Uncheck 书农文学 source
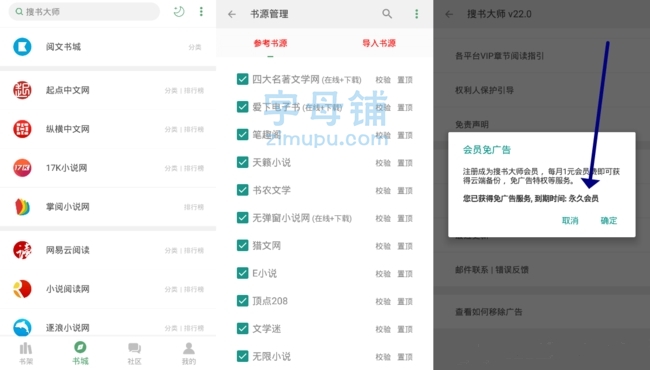Screen dimensions: 650x370 [x=243, y=190]
